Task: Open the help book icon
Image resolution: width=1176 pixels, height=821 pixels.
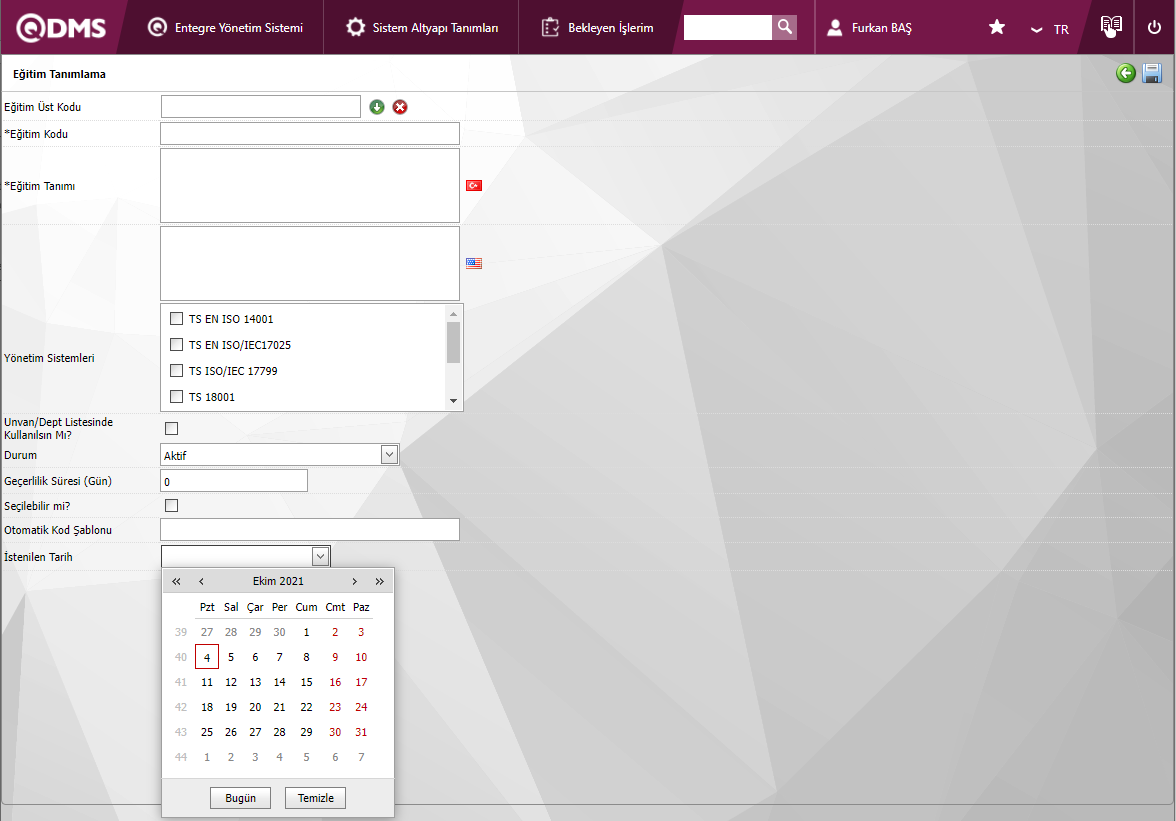Action: pyautogui.click(x=1111, y=26)
